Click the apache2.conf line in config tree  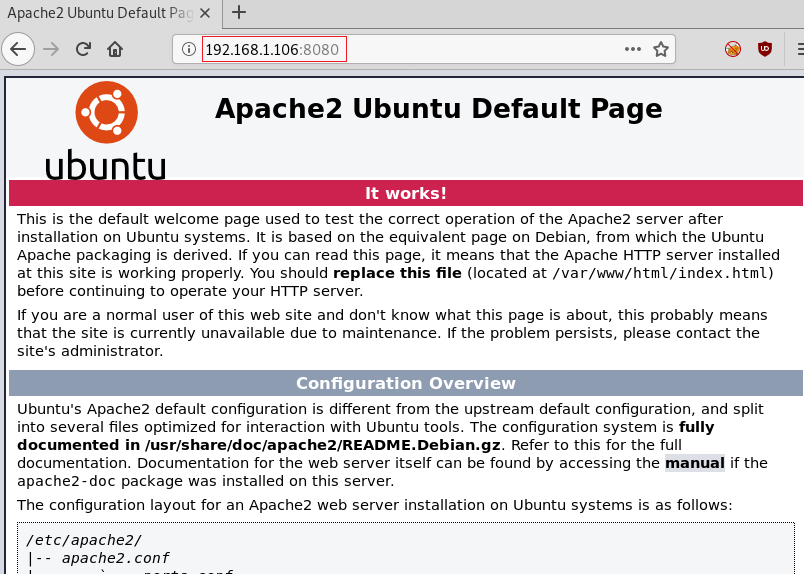click(x=116, y=558)
